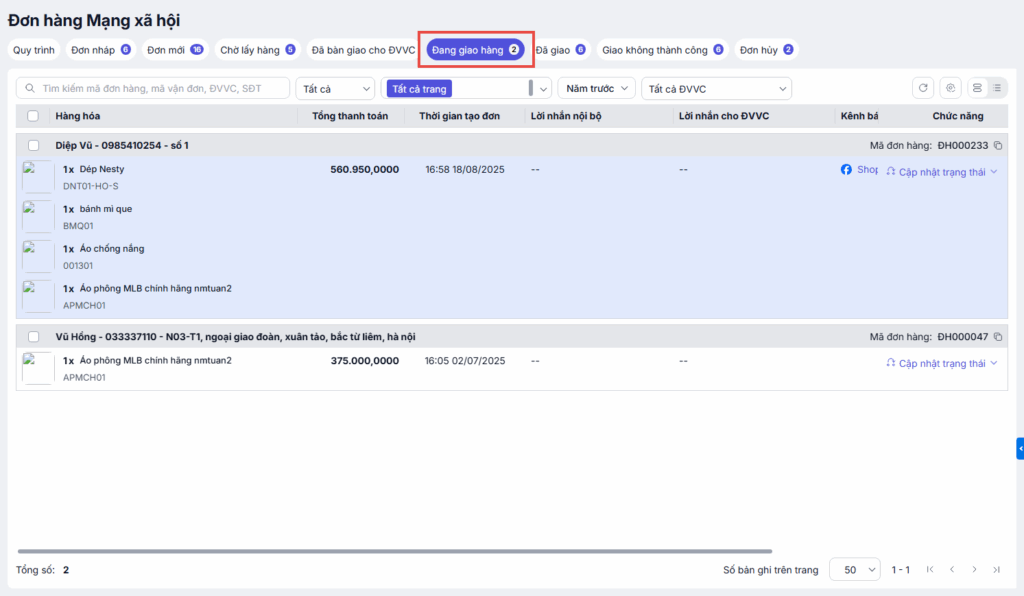Image resolution: width=1024 pixels, height=596 pixels.
Task: Click the Lời nhắn cho ĐVVC column header
Action: point(724,116)
